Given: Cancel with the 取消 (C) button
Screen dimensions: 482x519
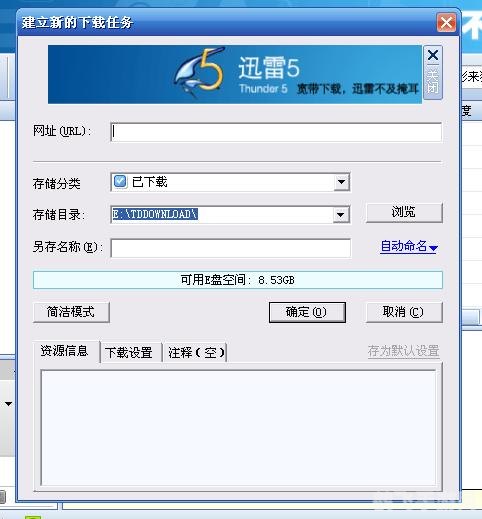Looking at the screenshot, I should pos(404,312).
